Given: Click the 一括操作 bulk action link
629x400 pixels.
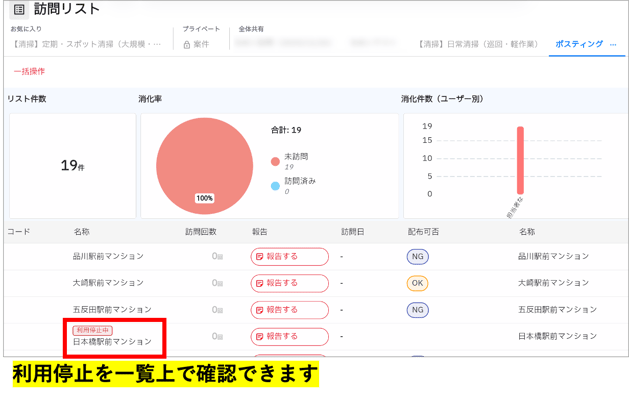Looking at the screenshot, I should 29,71.
